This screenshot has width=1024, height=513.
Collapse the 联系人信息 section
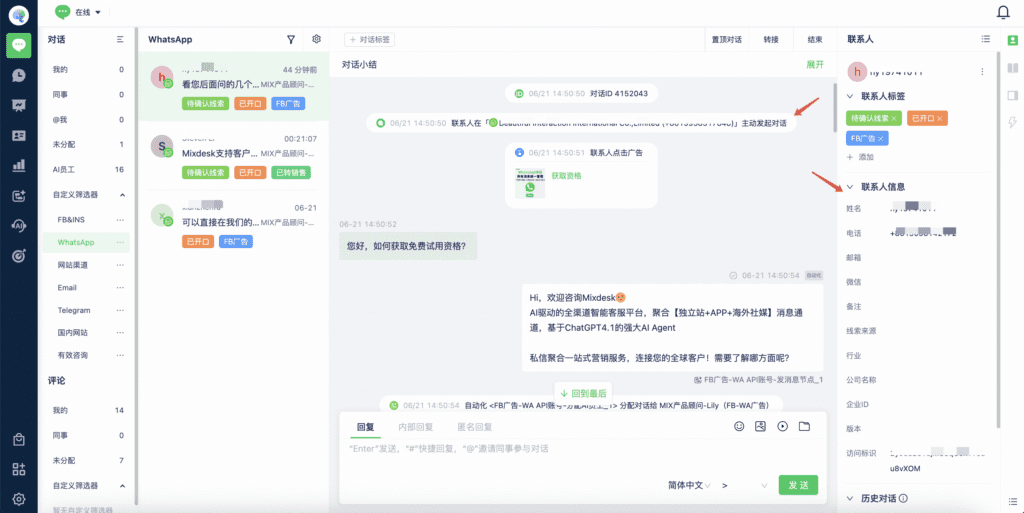[x=850, y=187]
